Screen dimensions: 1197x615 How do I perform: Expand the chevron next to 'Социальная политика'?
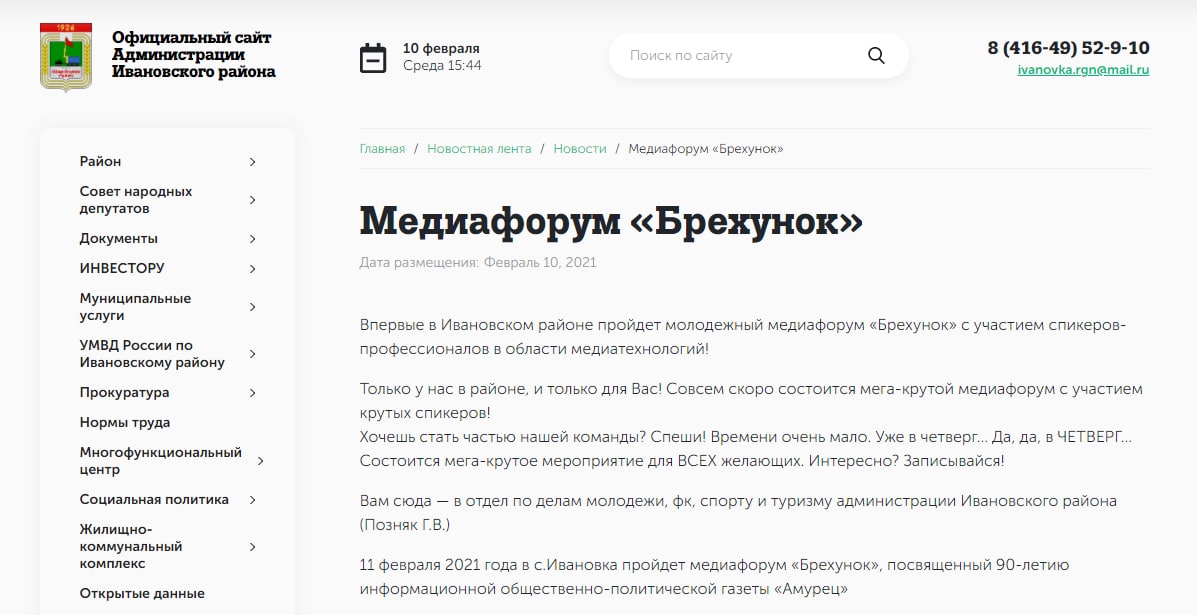coord(253,500)
